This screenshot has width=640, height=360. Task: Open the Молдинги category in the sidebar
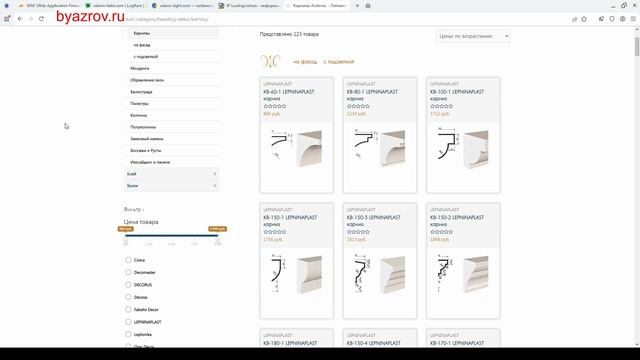point(140,68)
